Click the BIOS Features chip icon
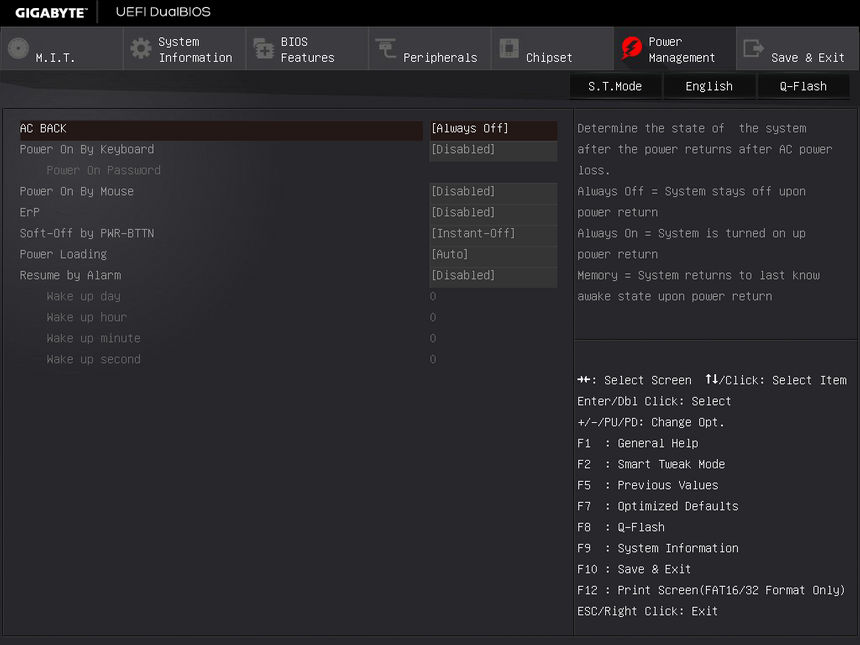860x645 pixels. [264, 49]
